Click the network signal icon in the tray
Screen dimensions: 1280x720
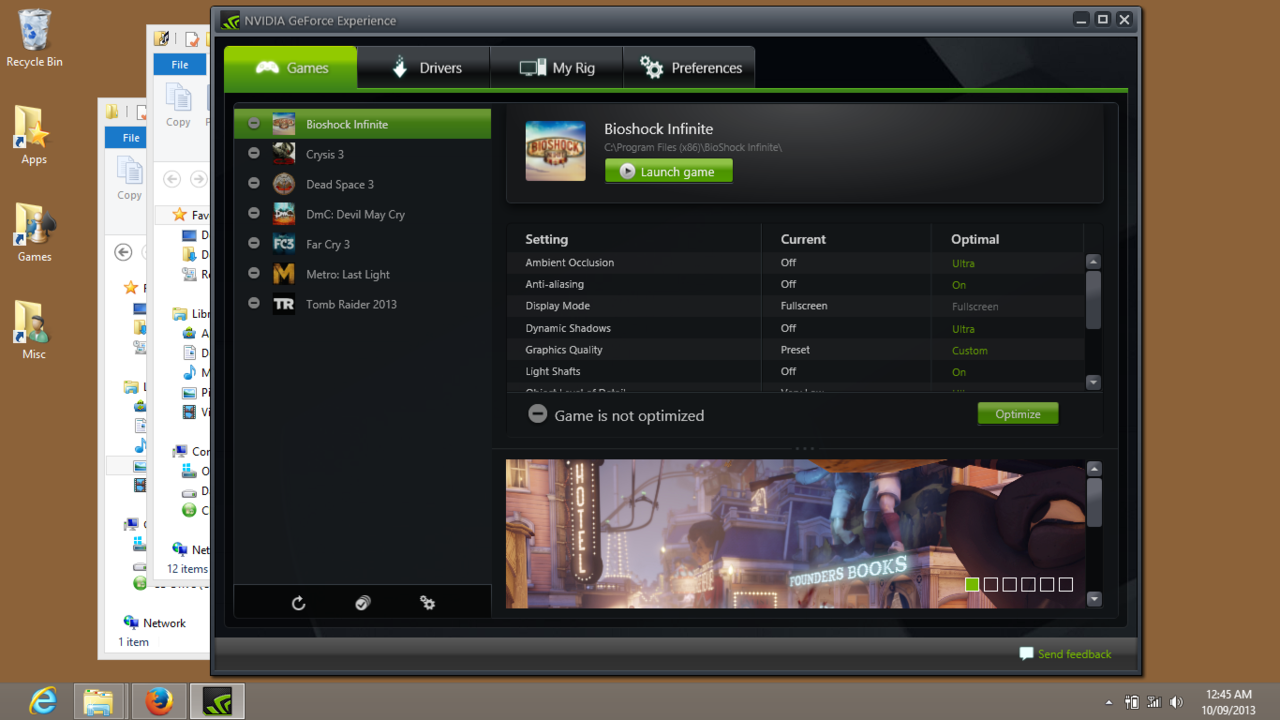pyautogui.click(x=1154, y=702)
